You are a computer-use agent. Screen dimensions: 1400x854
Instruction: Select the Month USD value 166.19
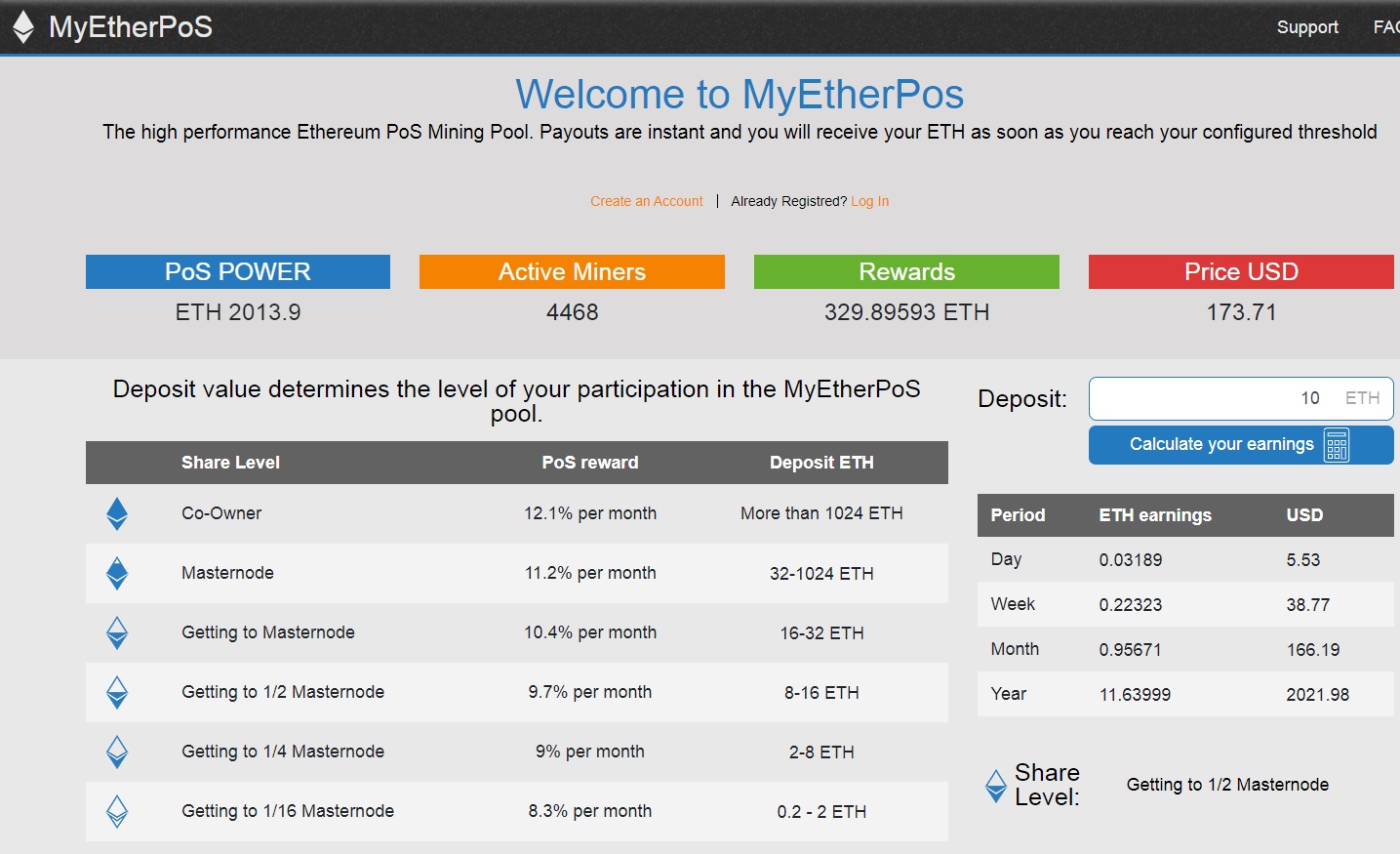[1312, 650]
